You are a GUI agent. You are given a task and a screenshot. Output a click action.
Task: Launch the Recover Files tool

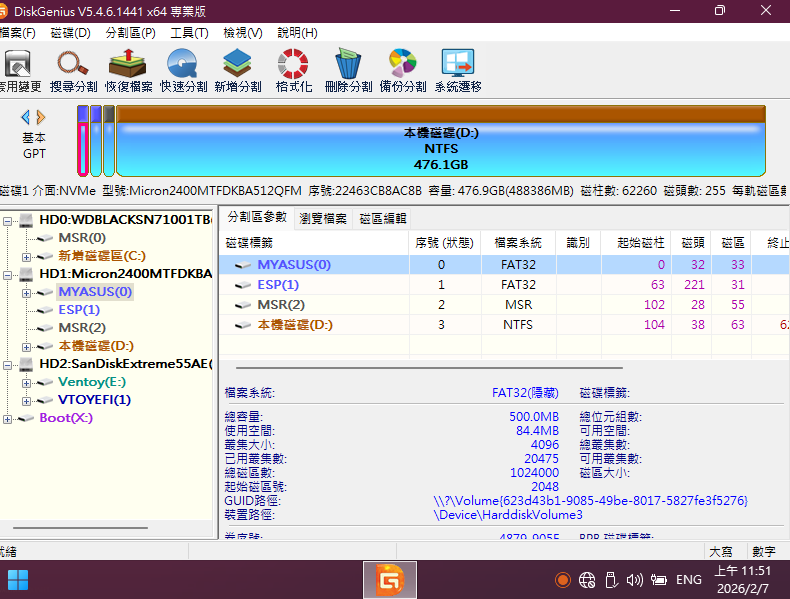(x=128, y=70)
